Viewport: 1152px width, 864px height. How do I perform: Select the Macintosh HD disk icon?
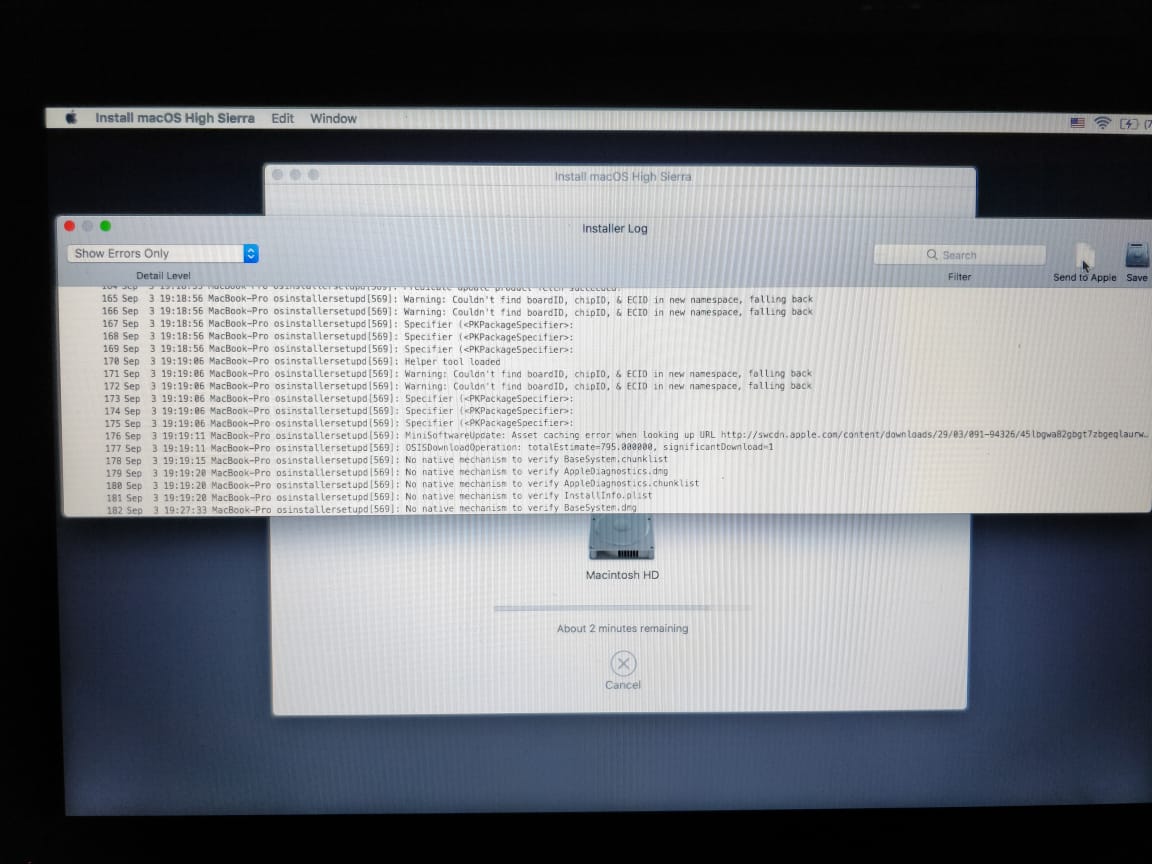tap(622, 536)
